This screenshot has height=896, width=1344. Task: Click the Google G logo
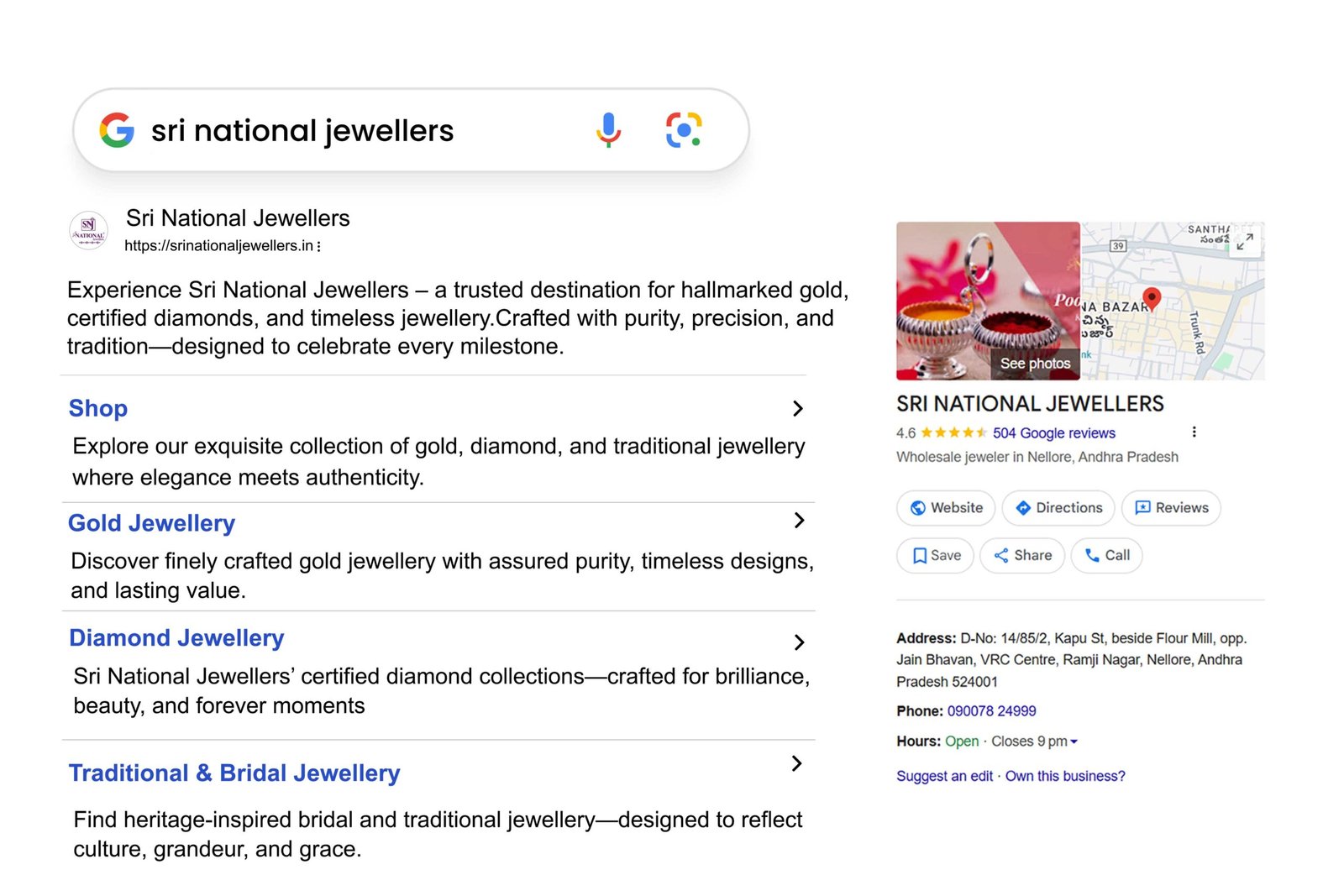[117, 130]
